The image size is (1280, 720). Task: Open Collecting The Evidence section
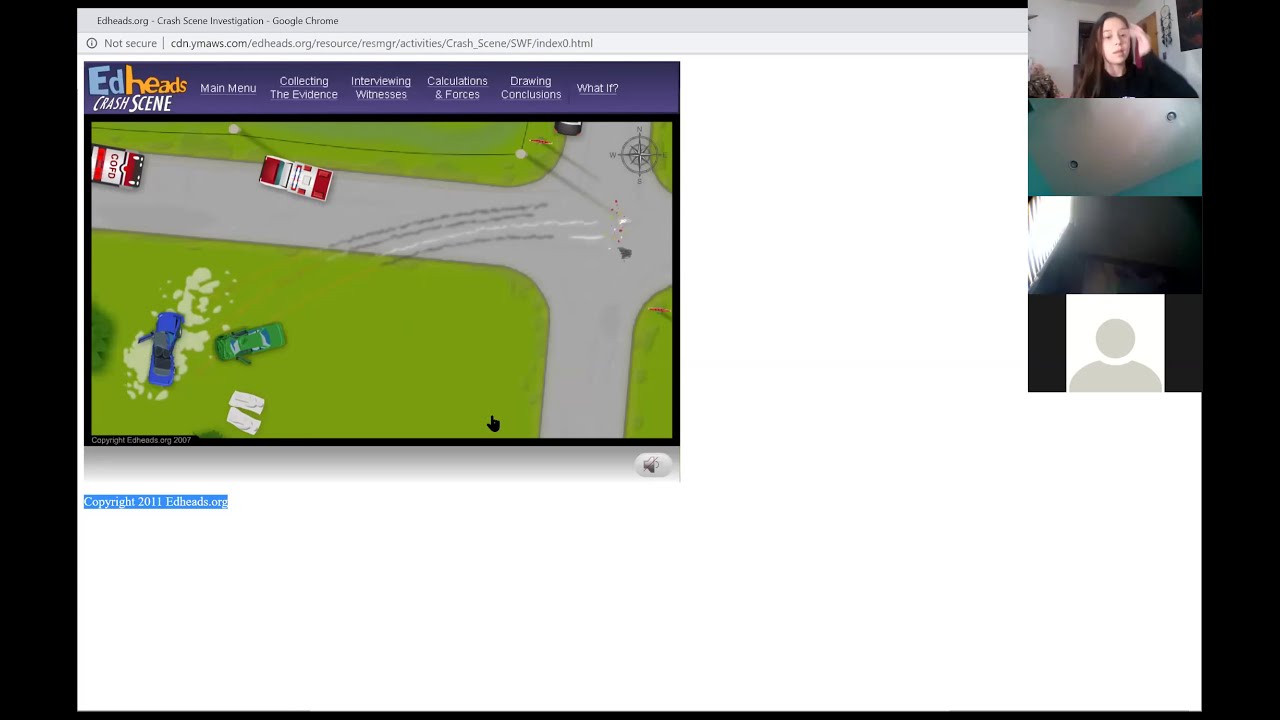[x=304, y=88]
